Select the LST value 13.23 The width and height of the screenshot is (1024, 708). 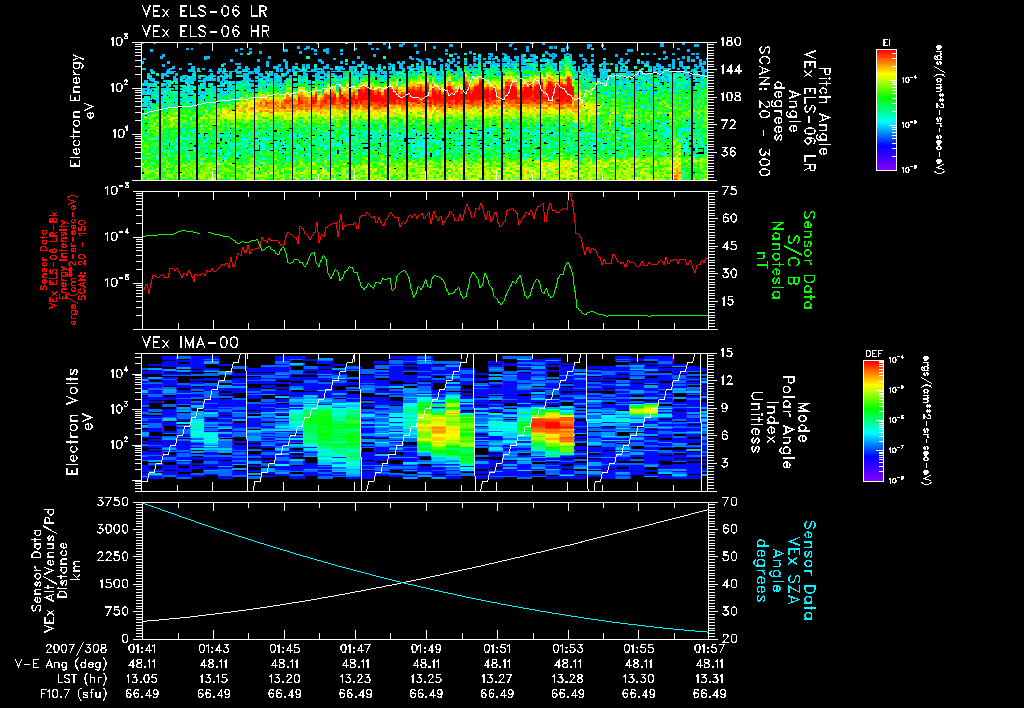(355, 679)
